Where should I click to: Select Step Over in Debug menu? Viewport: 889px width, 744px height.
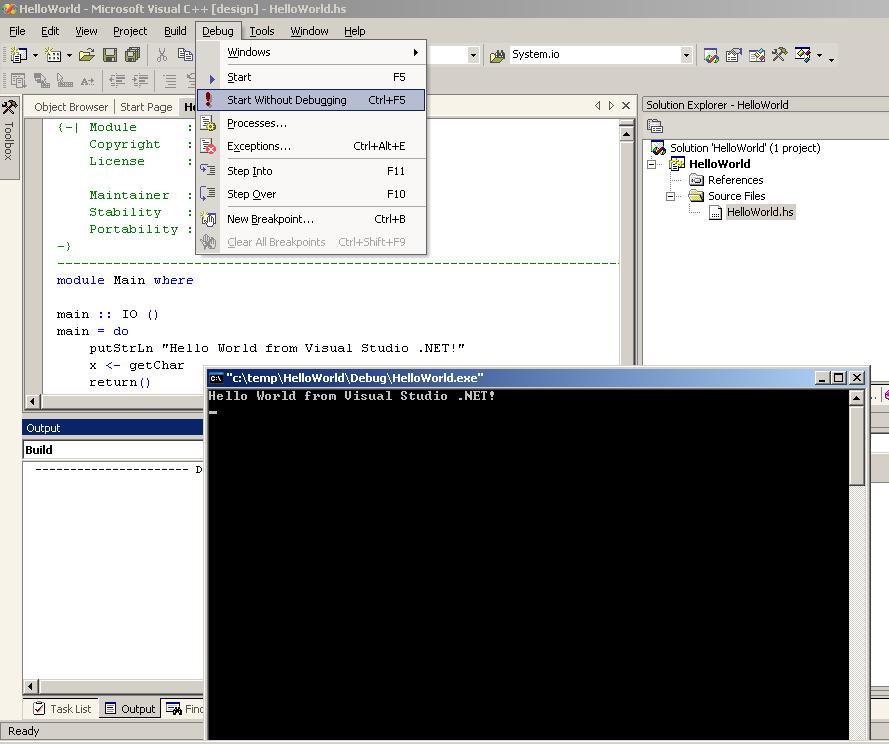click(311, 194)
